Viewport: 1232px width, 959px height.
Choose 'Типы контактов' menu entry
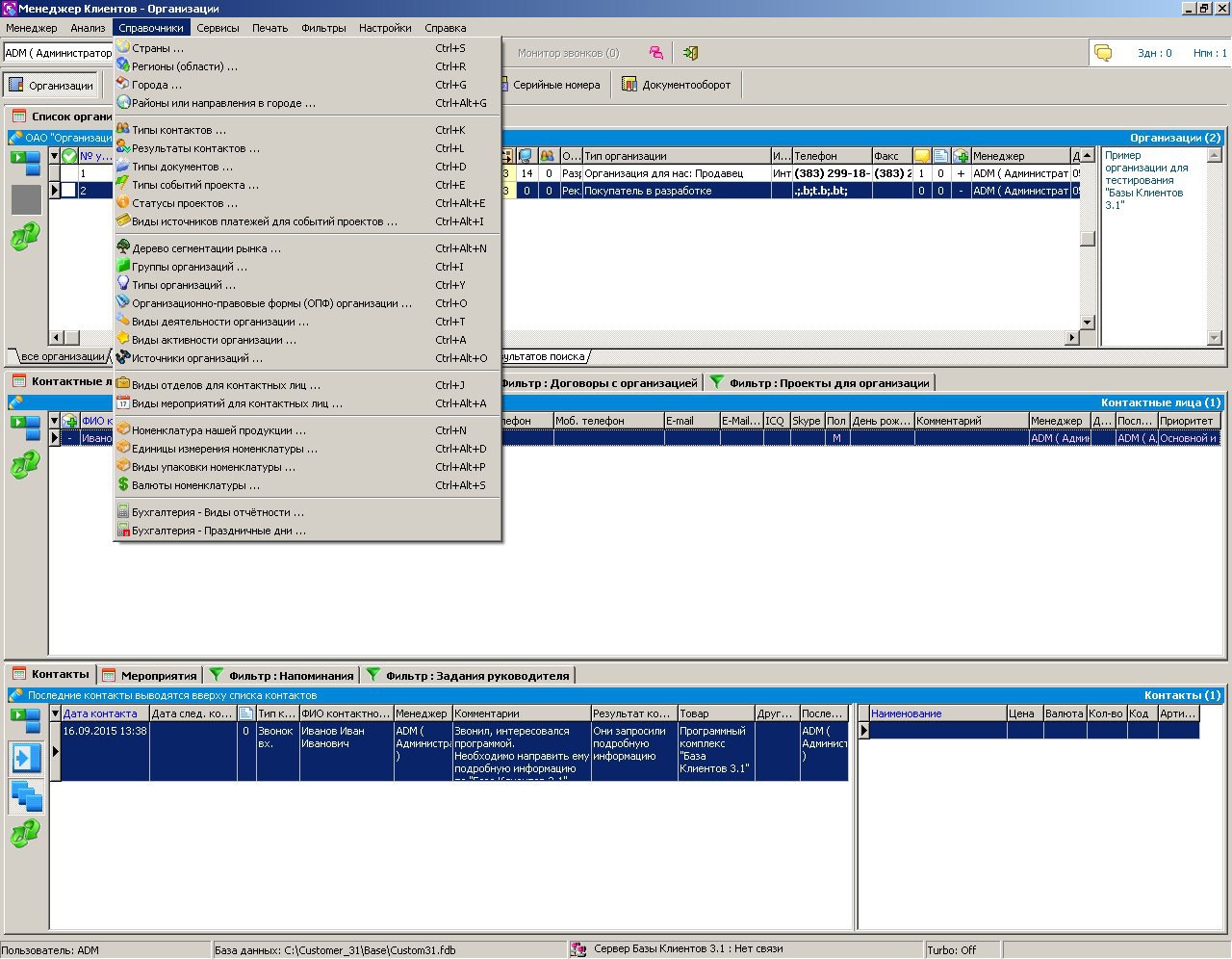[179, 130]
